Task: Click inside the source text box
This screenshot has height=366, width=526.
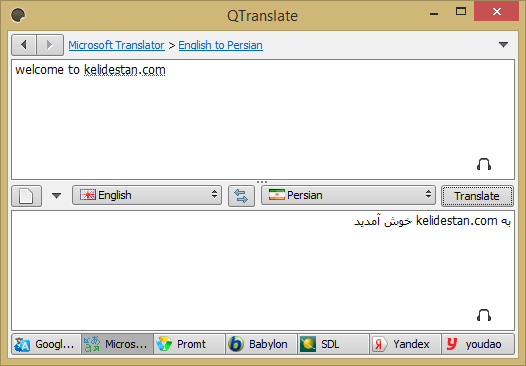Action: 263,119
